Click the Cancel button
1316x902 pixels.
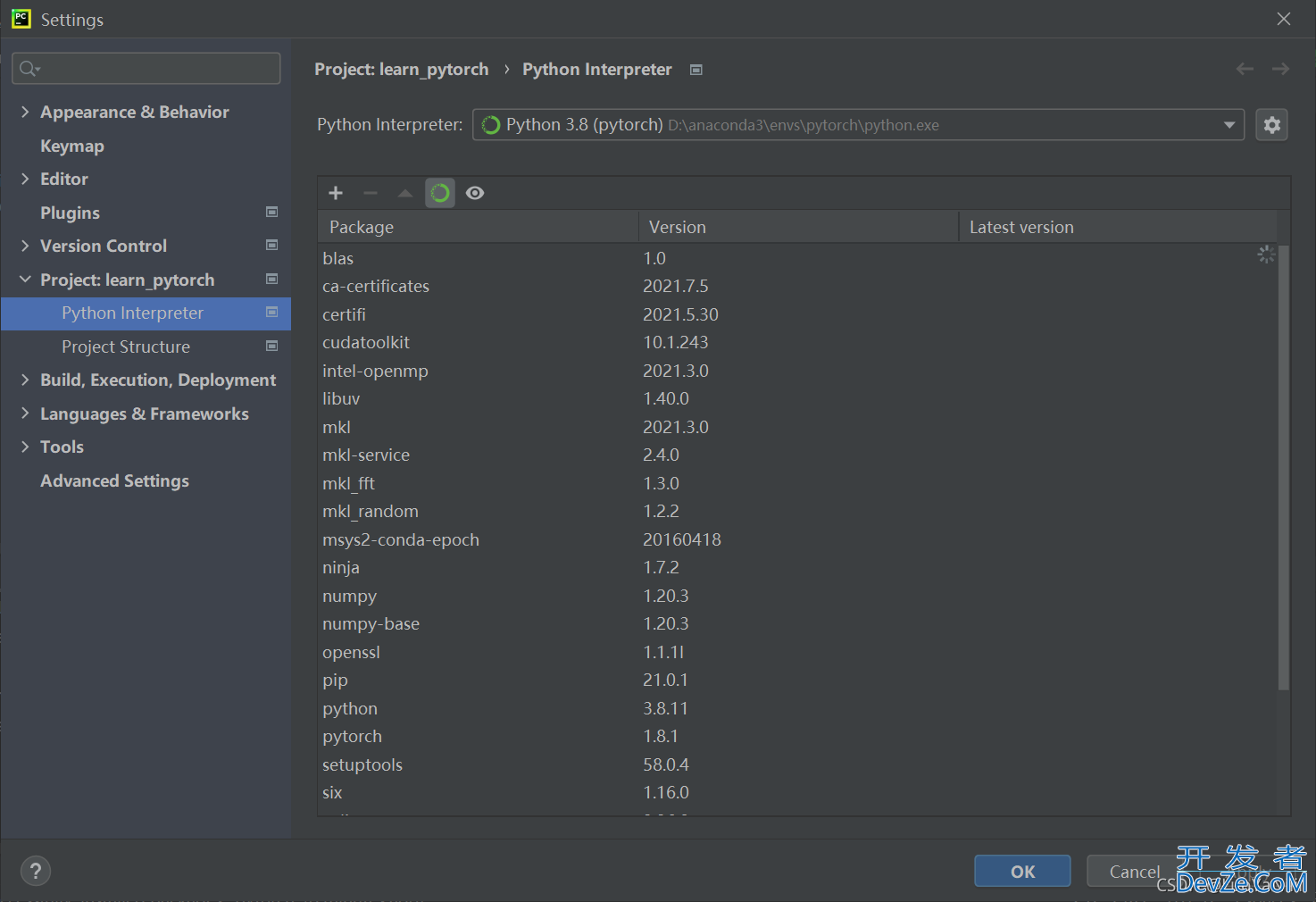pos(1134,872)
